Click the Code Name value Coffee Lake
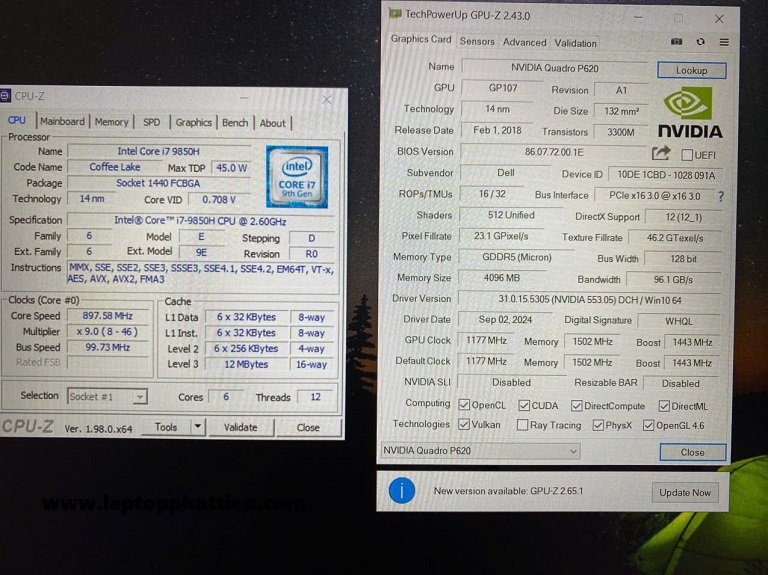768x575 pixels. coord(115,167)
